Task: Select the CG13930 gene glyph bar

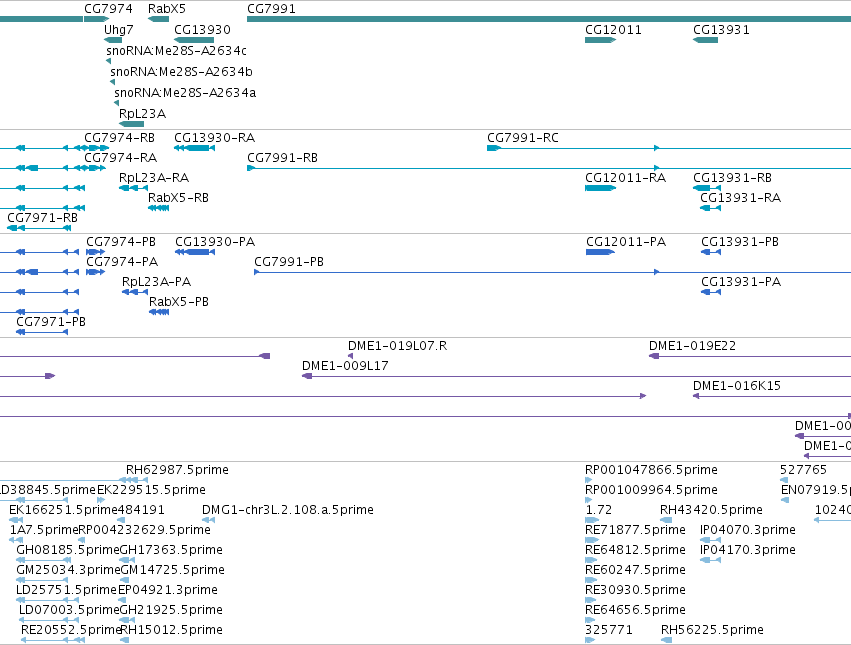Action: point(194,40)
